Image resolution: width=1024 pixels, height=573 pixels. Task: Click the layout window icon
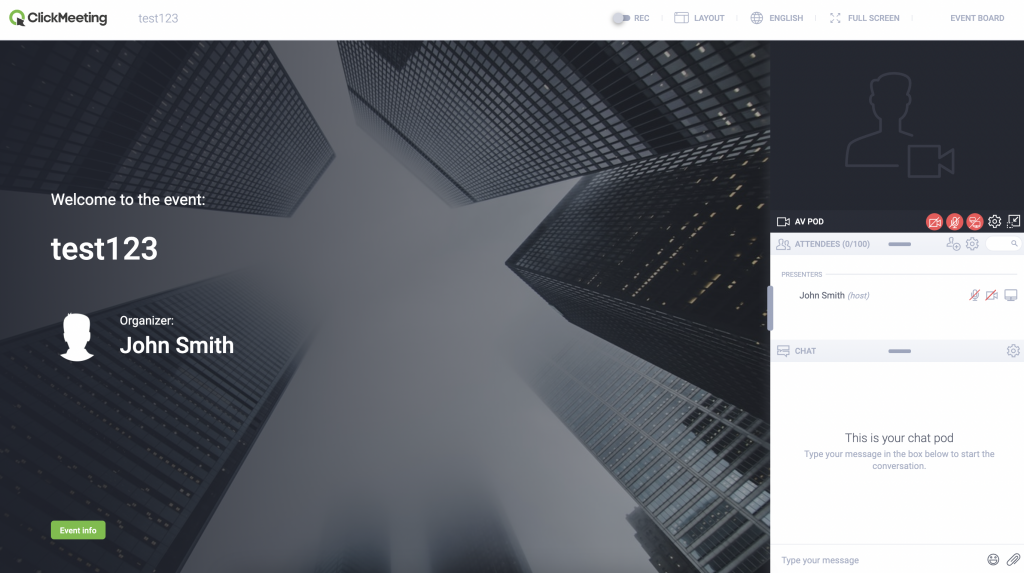681,18
